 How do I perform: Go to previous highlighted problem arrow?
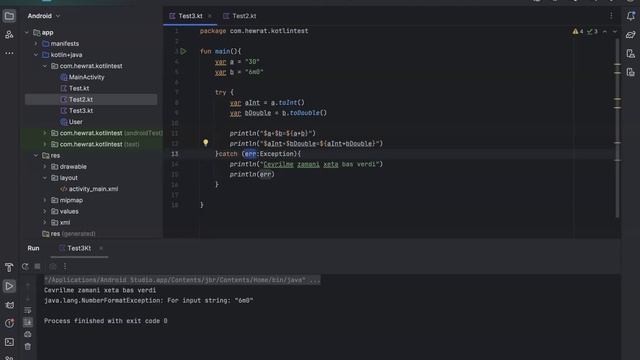(x=605, y=31)
